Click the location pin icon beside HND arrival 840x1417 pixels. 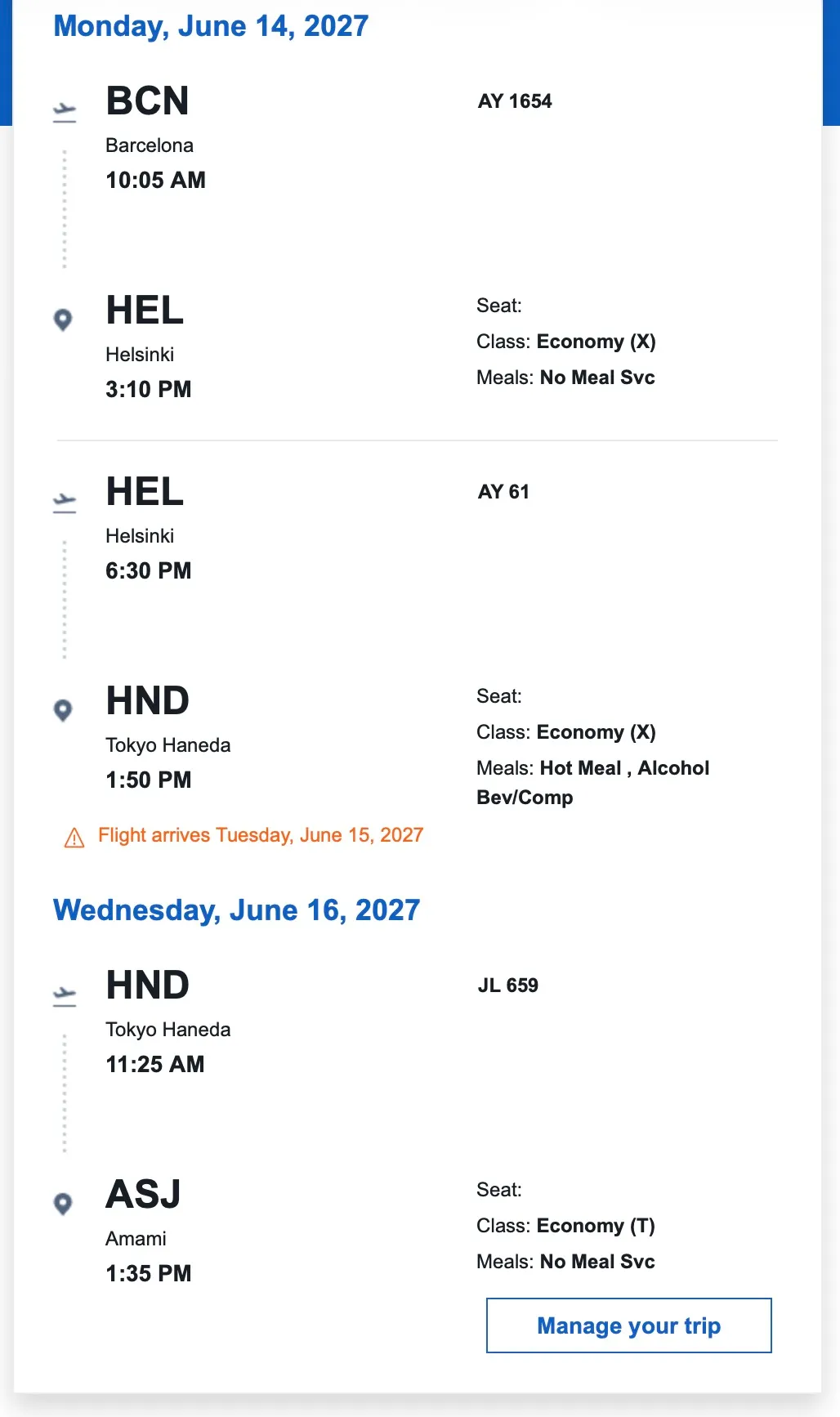pyautogui.click(x=63, y=710)
